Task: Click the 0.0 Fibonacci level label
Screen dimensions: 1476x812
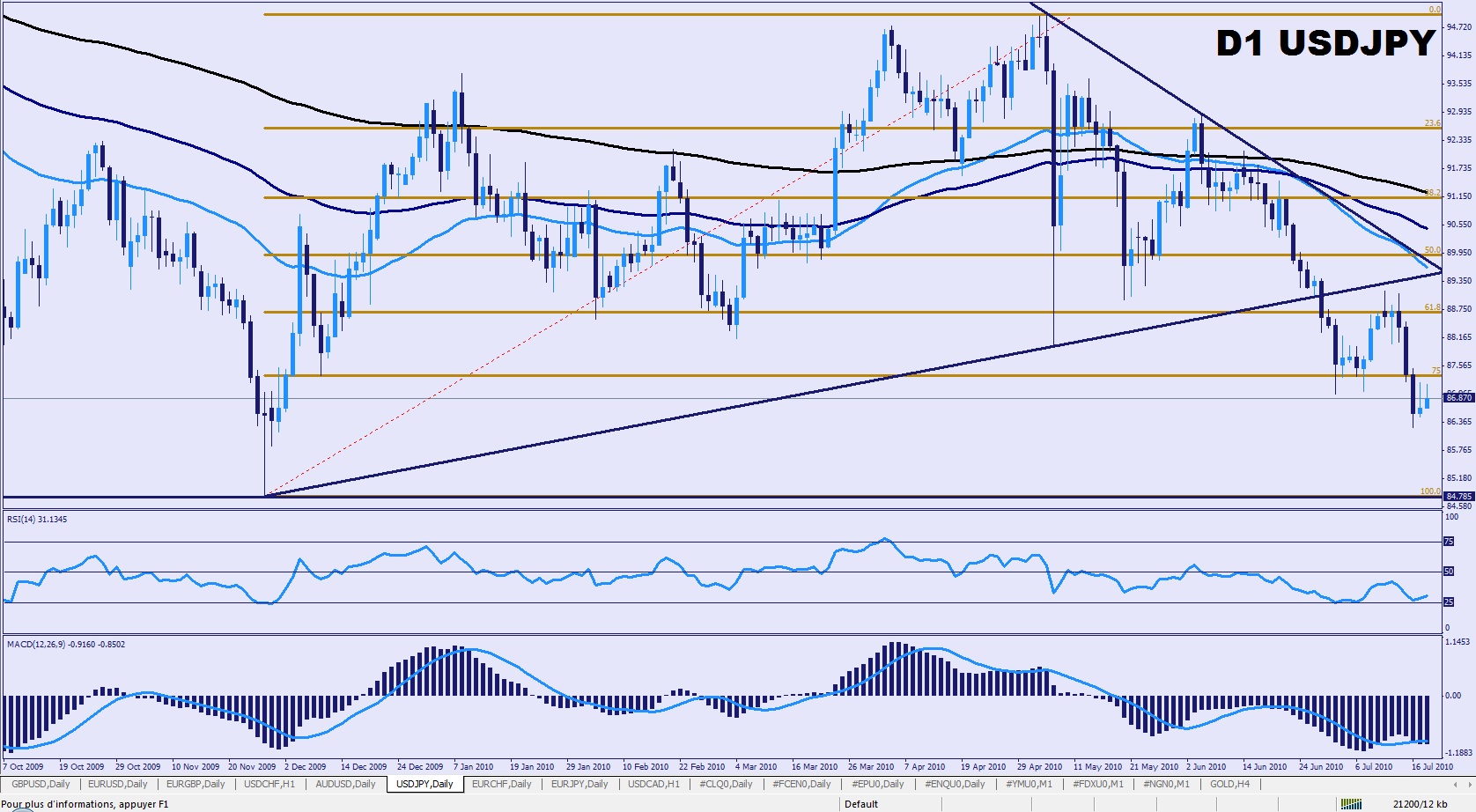Action: pos(1435,10)
